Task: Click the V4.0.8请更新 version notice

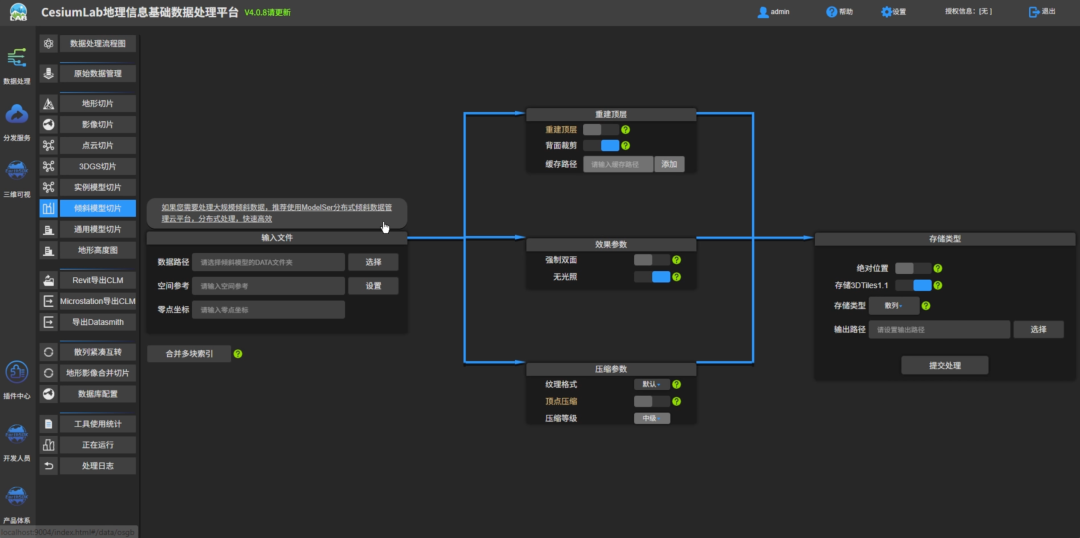Action: pos(267,12)
